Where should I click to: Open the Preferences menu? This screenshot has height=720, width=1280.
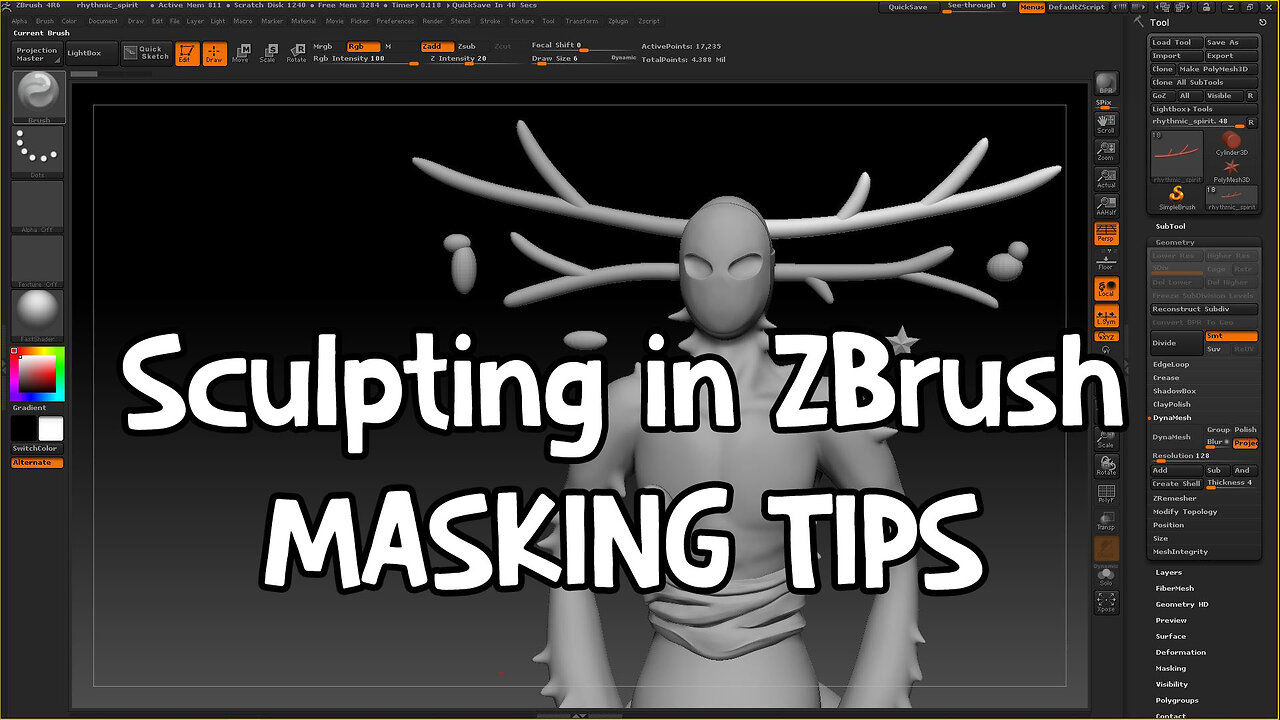(x=395, y=21)
